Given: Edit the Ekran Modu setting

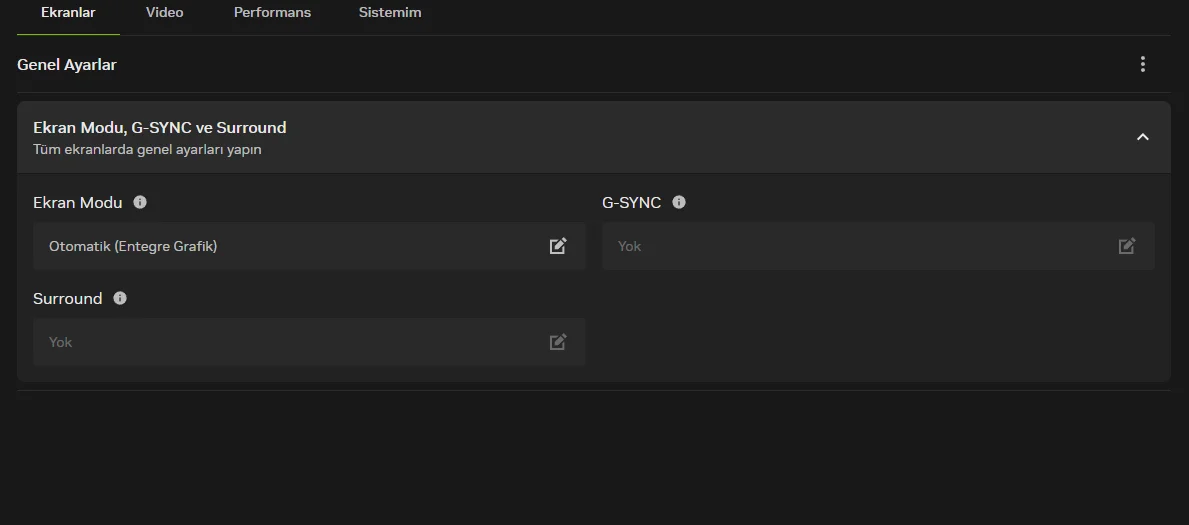Looking at the screenshot, I should pyautogui.click(x=558, y=246).
